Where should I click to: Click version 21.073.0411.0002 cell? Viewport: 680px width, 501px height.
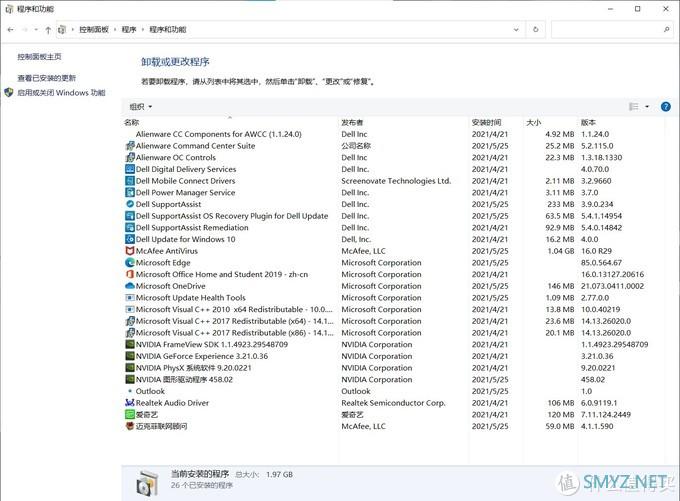[x=612, y=286]
